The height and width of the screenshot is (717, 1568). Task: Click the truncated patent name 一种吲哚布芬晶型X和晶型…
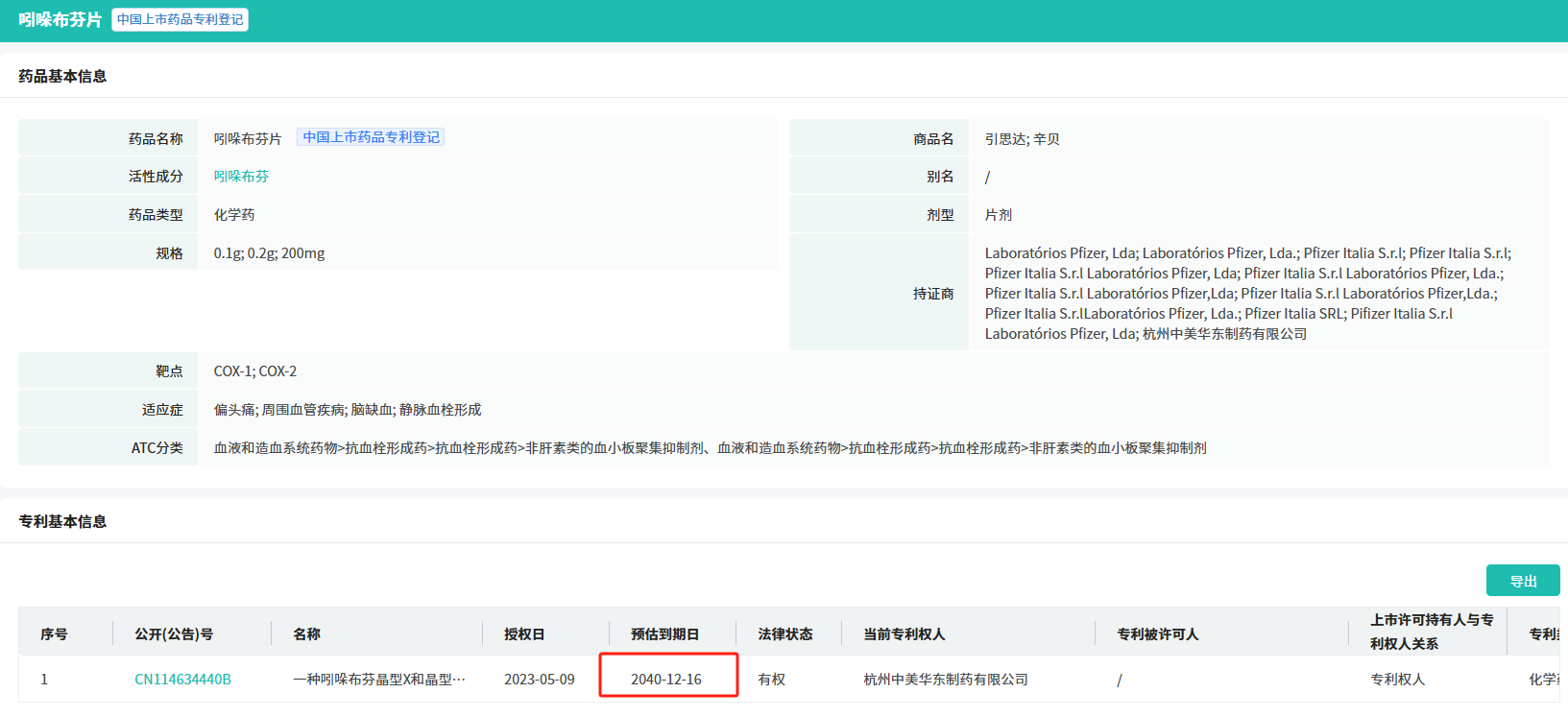(378, 680)
